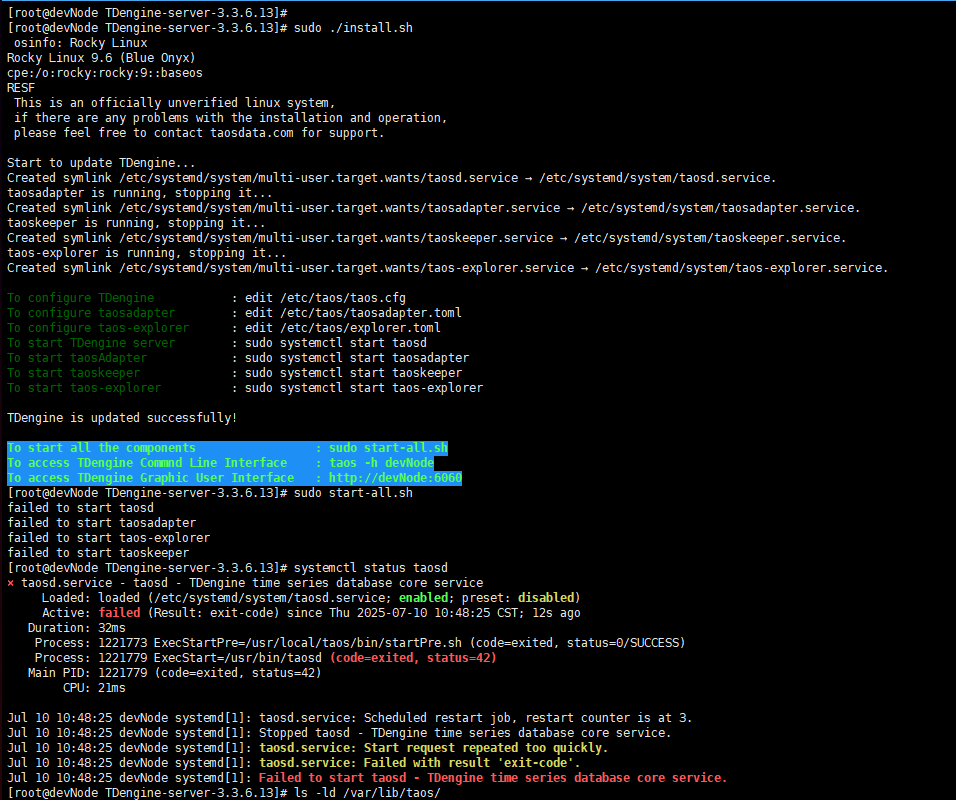Select the highlighted 'taos -h devNode' command
The image size is (956, 800).
coord(381,463)
